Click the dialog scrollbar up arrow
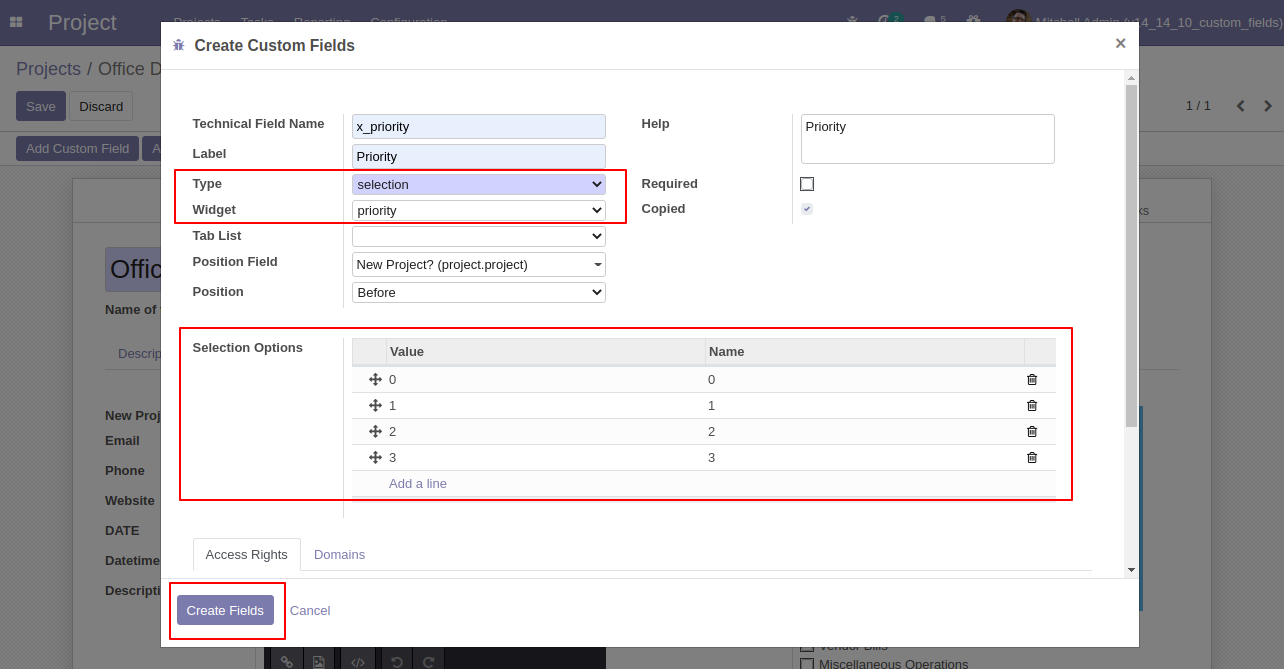1284x669 pixels. [1131, 77]
